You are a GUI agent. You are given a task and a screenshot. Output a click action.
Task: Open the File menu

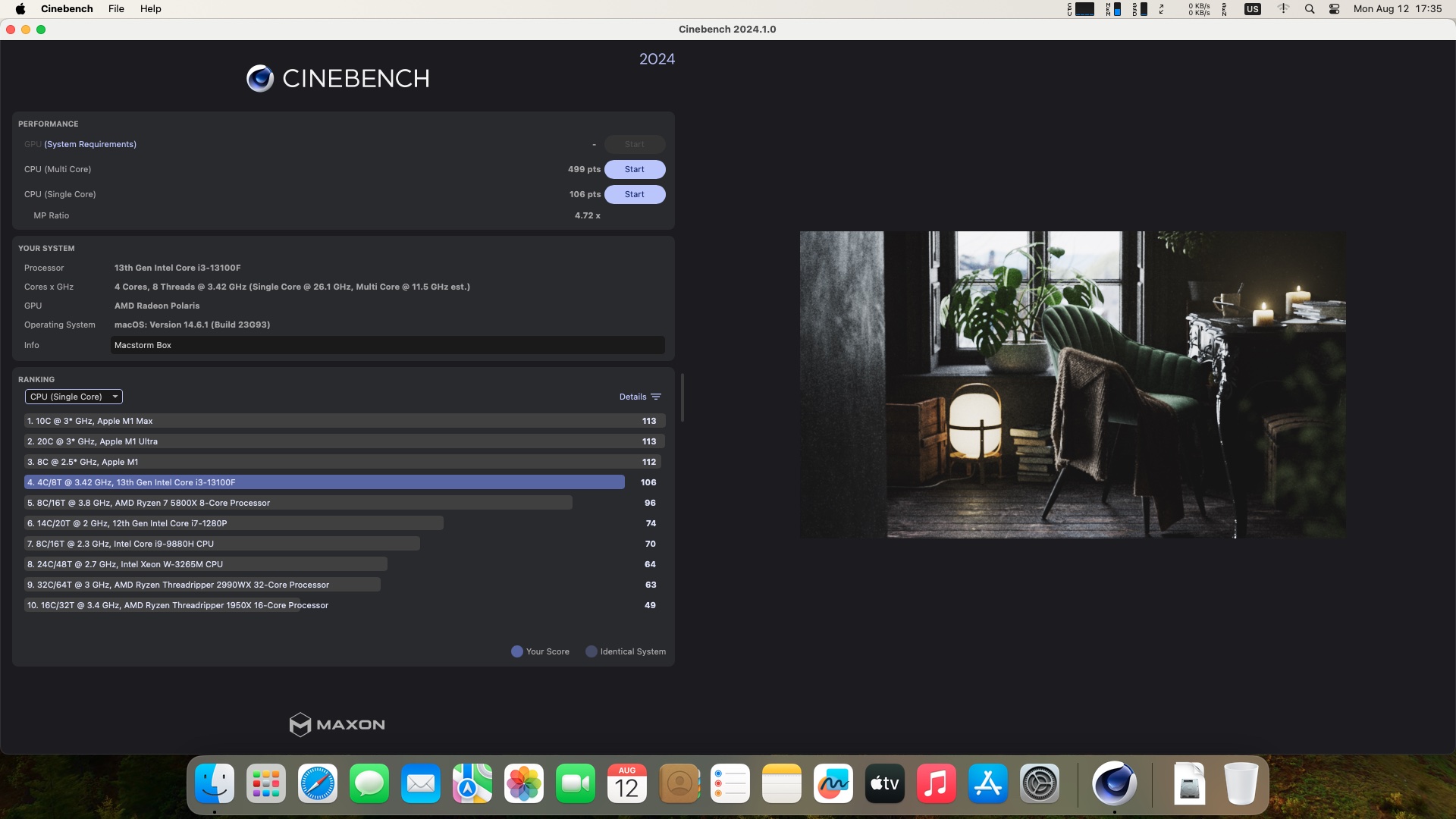[116, 9]
